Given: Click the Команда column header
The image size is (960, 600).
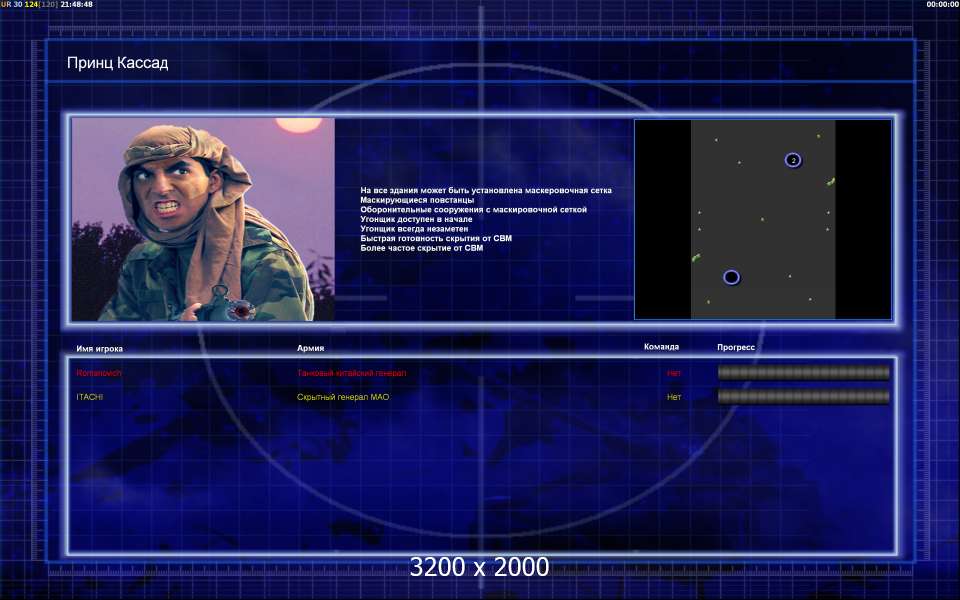Looking at the screenshot, I should (x=661, y=347).
